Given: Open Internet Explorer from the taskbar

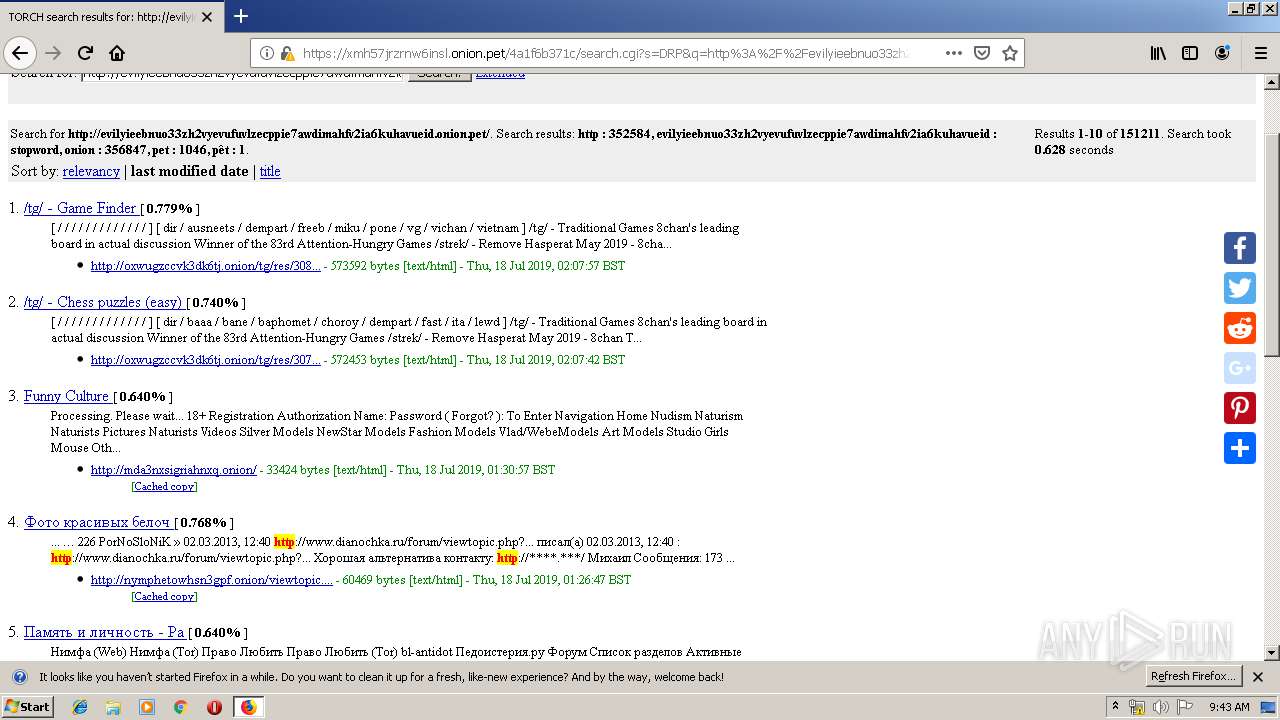Looking at the screenshot, I should click(x=80, y=707).
